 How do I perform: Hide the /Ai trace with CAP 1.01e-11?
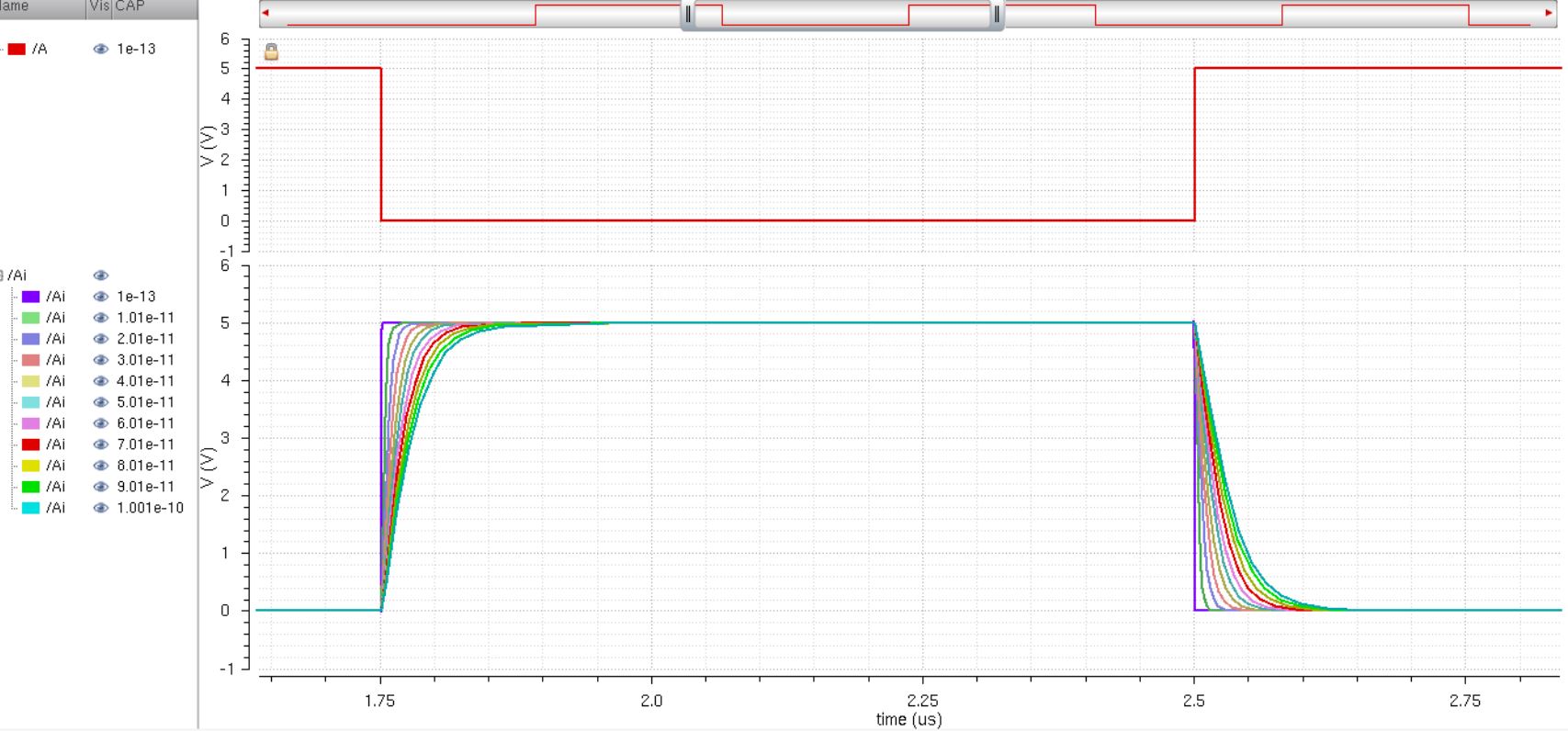100,318
